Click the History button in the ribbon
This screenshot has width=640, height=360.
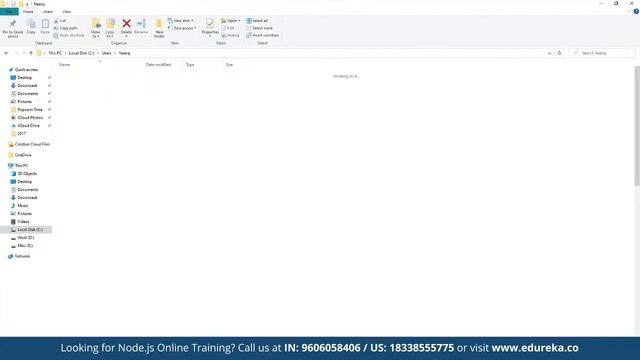coord(231,36)
